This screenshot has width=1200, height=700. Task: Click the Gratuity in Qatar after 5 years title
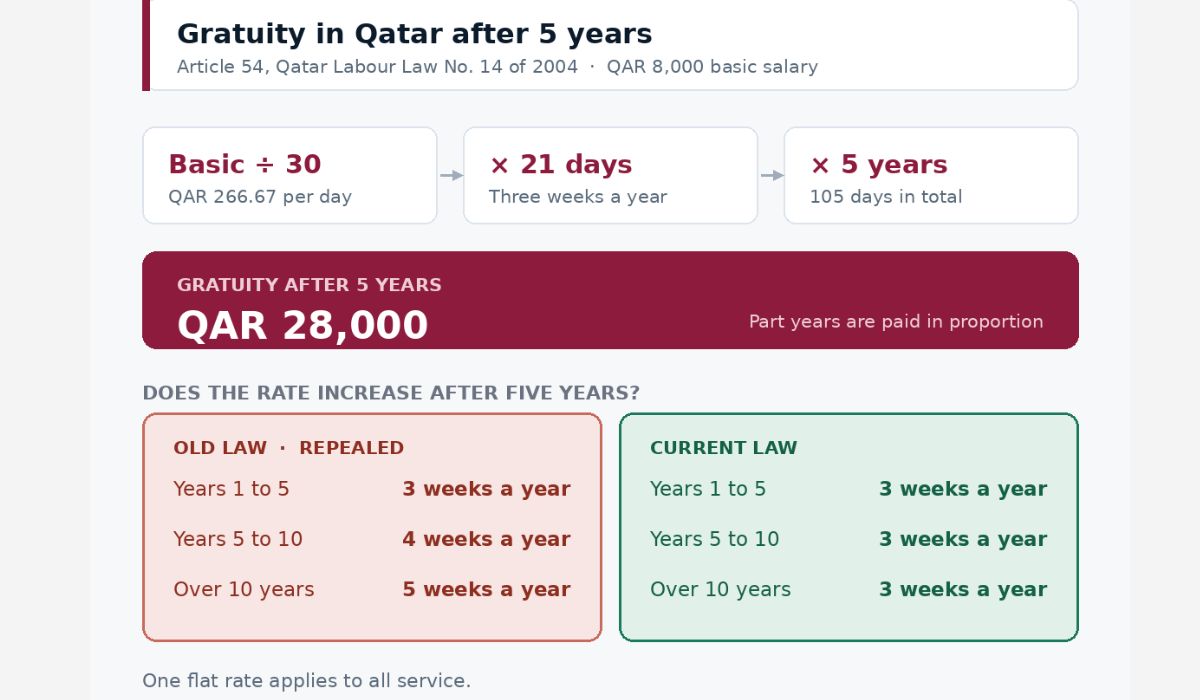[x=414, y=34]
